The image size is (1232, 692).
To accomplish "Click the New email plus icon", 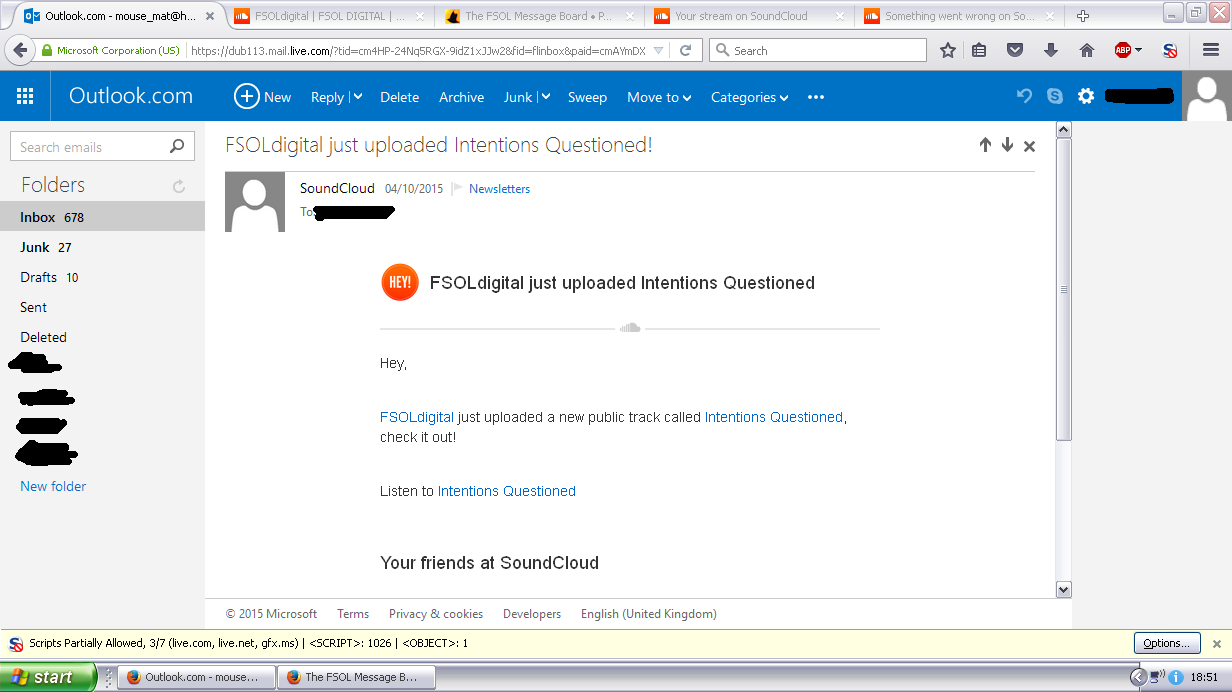I will click(246, 96).
